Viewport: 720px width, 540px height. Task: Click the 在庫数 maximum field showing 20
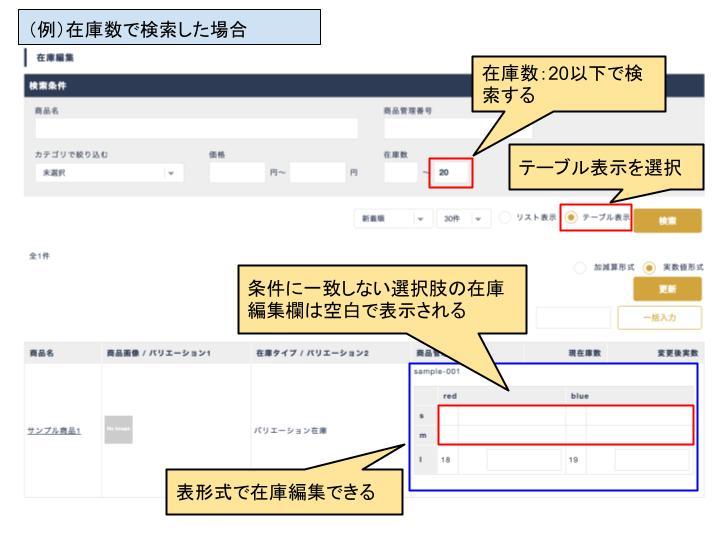pos(448,174)
